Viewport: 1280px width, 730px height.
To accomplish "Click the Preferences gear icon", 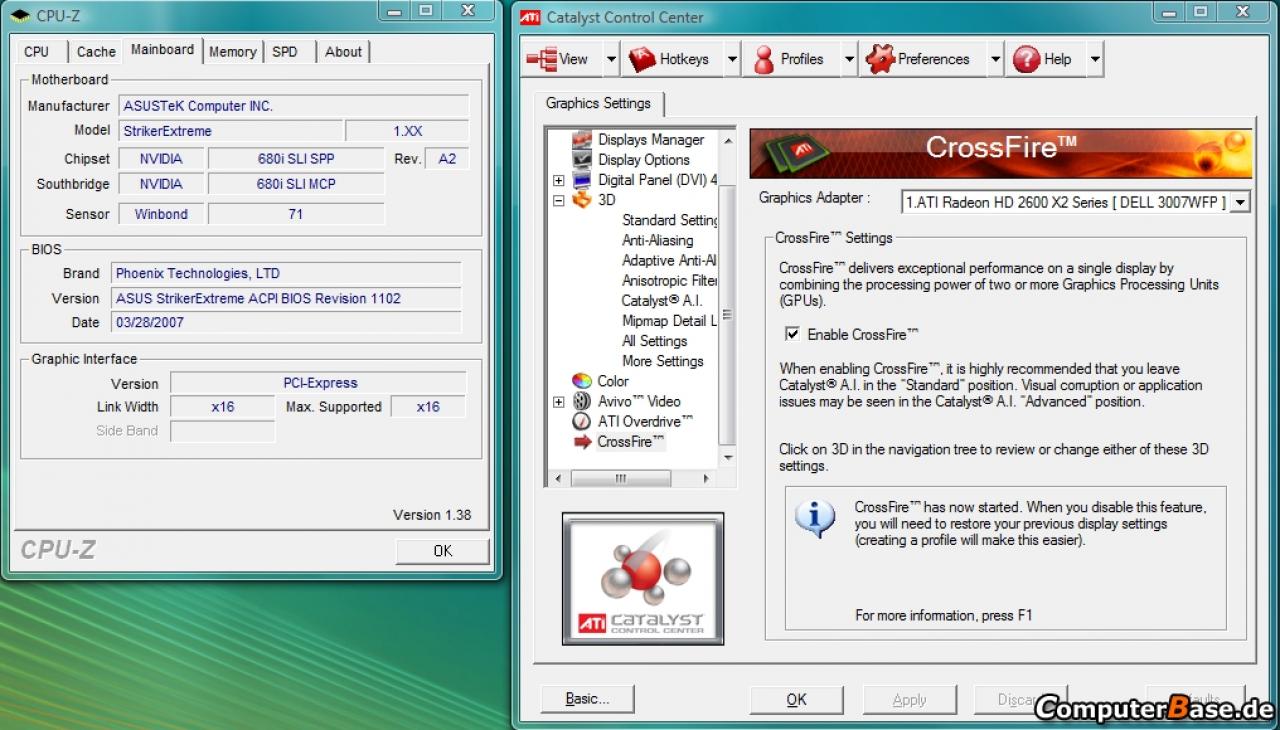I will (x=880, y=59).
